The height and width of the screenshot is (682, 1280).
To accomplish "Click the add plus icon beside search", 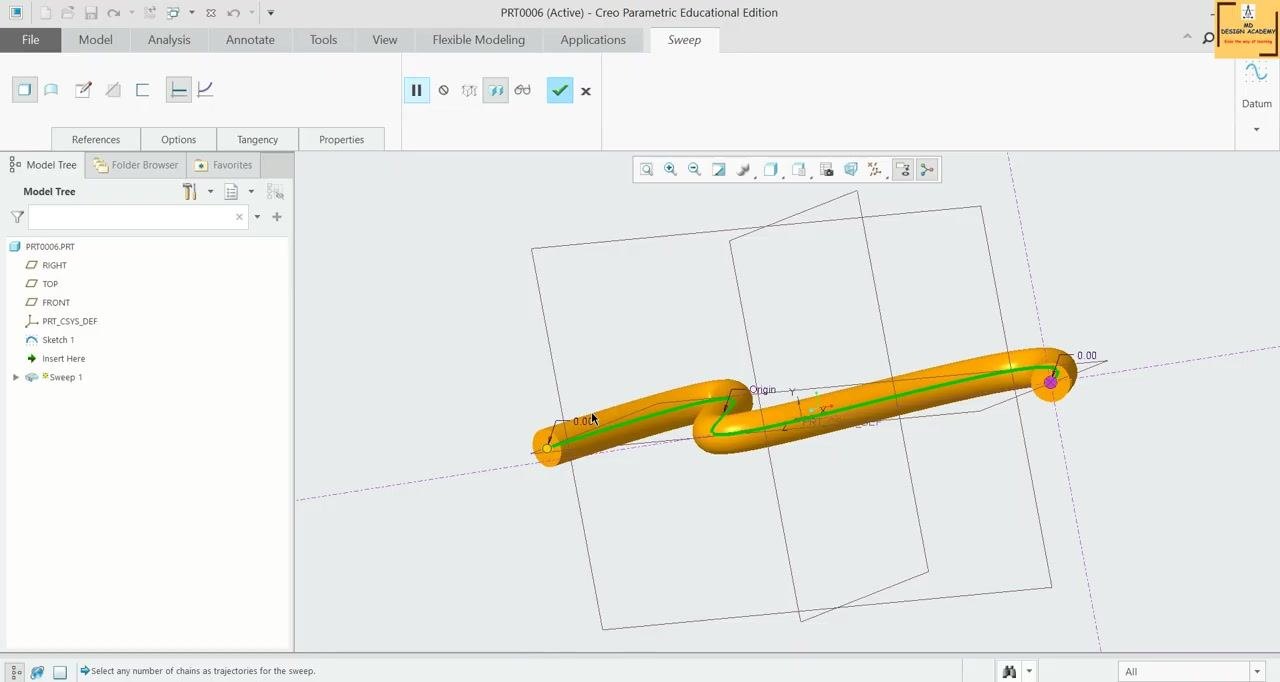I will click(x=277, y=217).
